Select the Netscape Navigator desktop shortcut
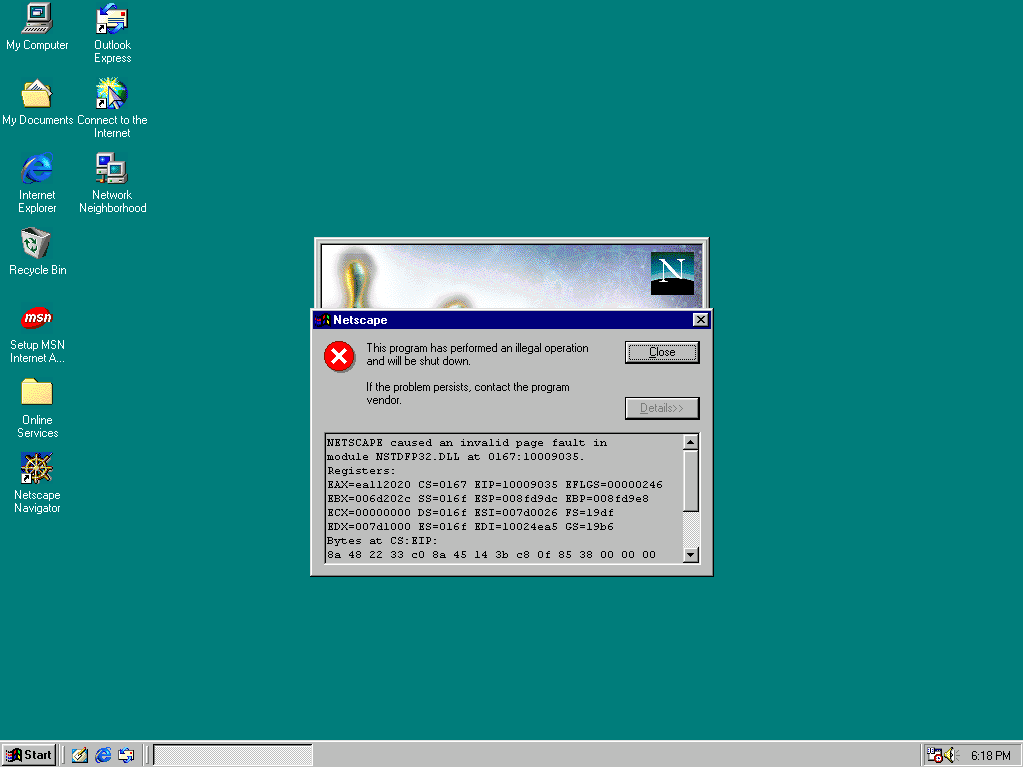Viewport: 1023px width, 767px height. 37,483
